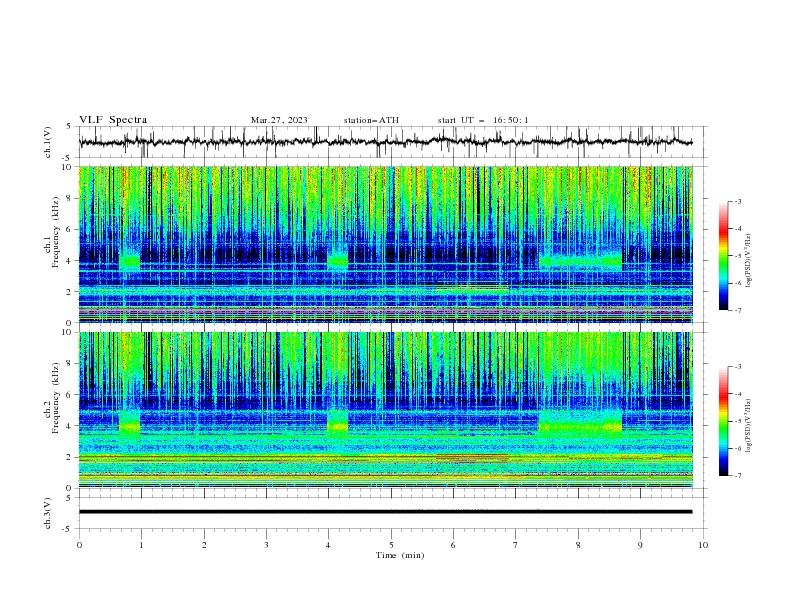Click the ch.1 color bar label log(PSD)(V²/Hz)
Image resolution: width=792 pixels, height=612 pixels.
[749, 261]
